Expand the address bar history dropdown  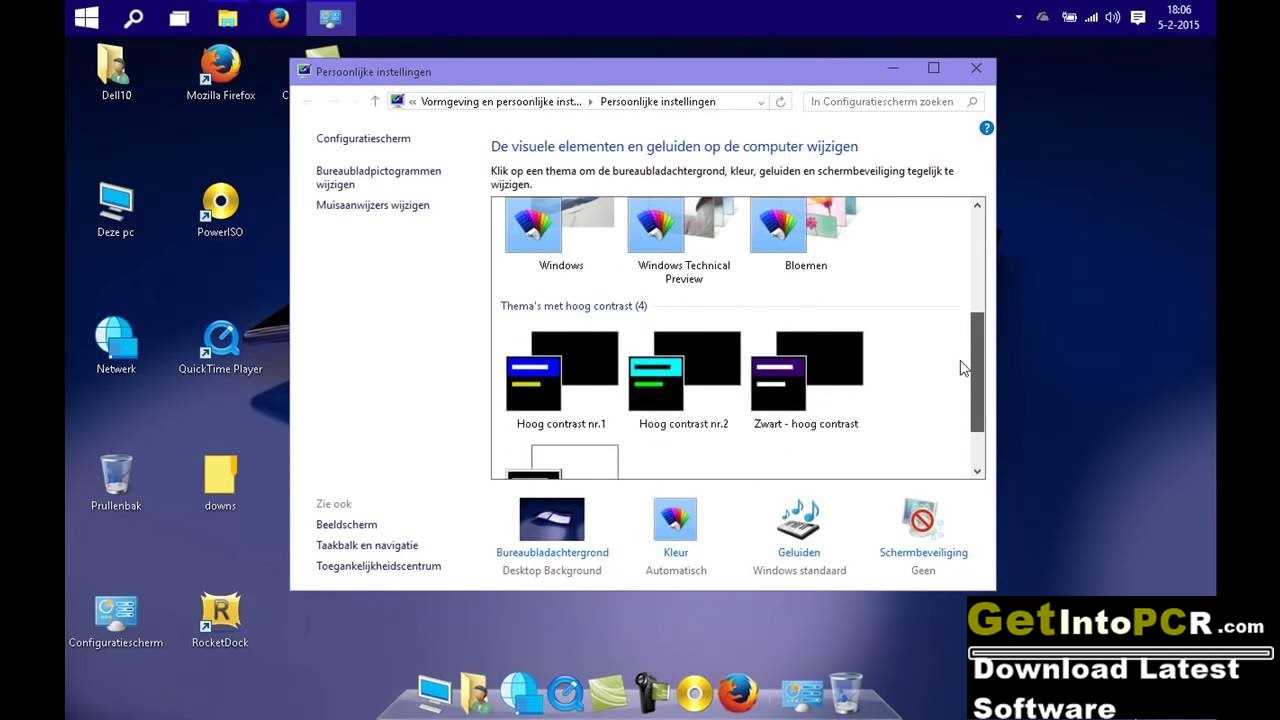[x=761, y=101]
